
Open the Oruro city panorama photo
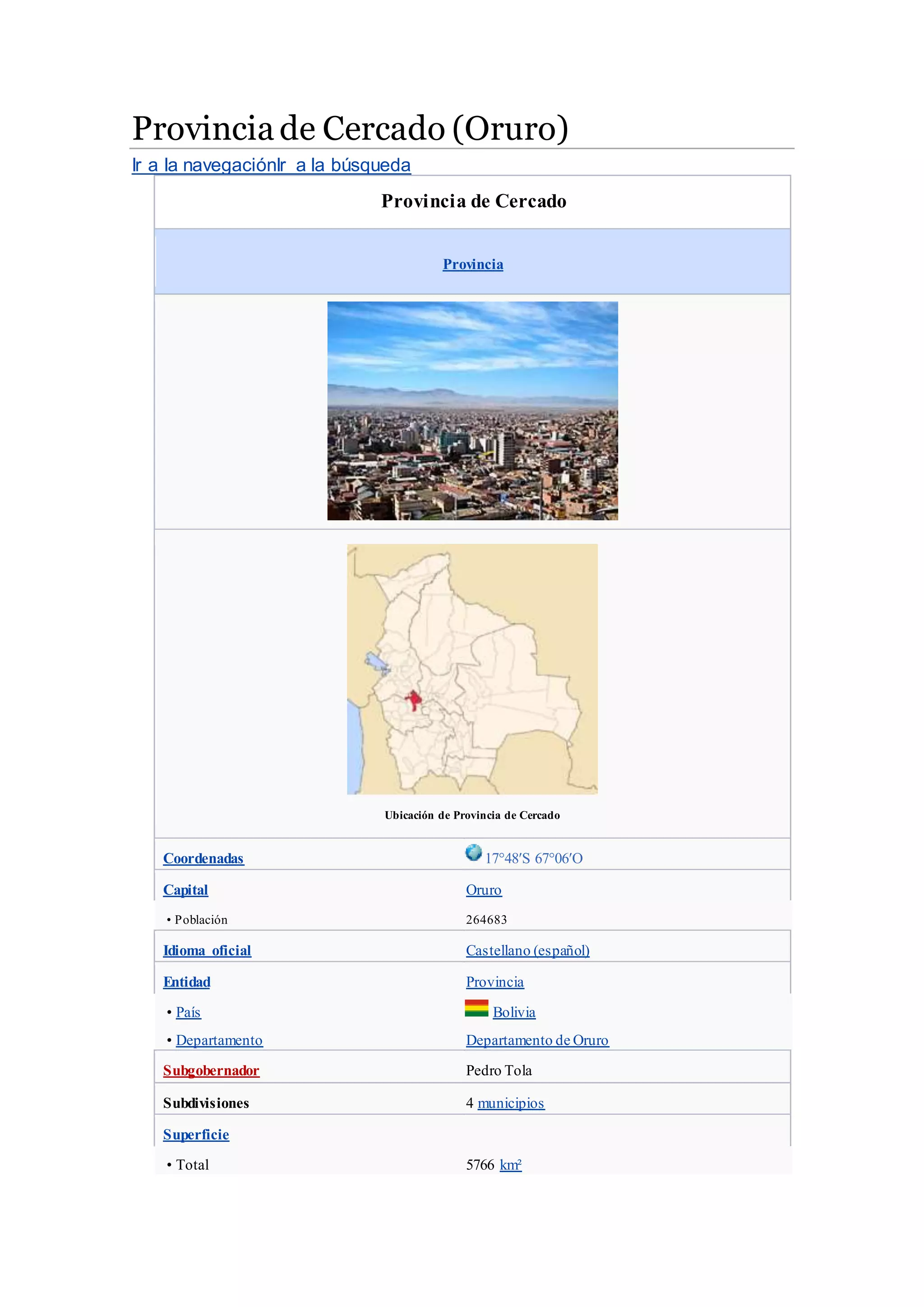[472, 410]
